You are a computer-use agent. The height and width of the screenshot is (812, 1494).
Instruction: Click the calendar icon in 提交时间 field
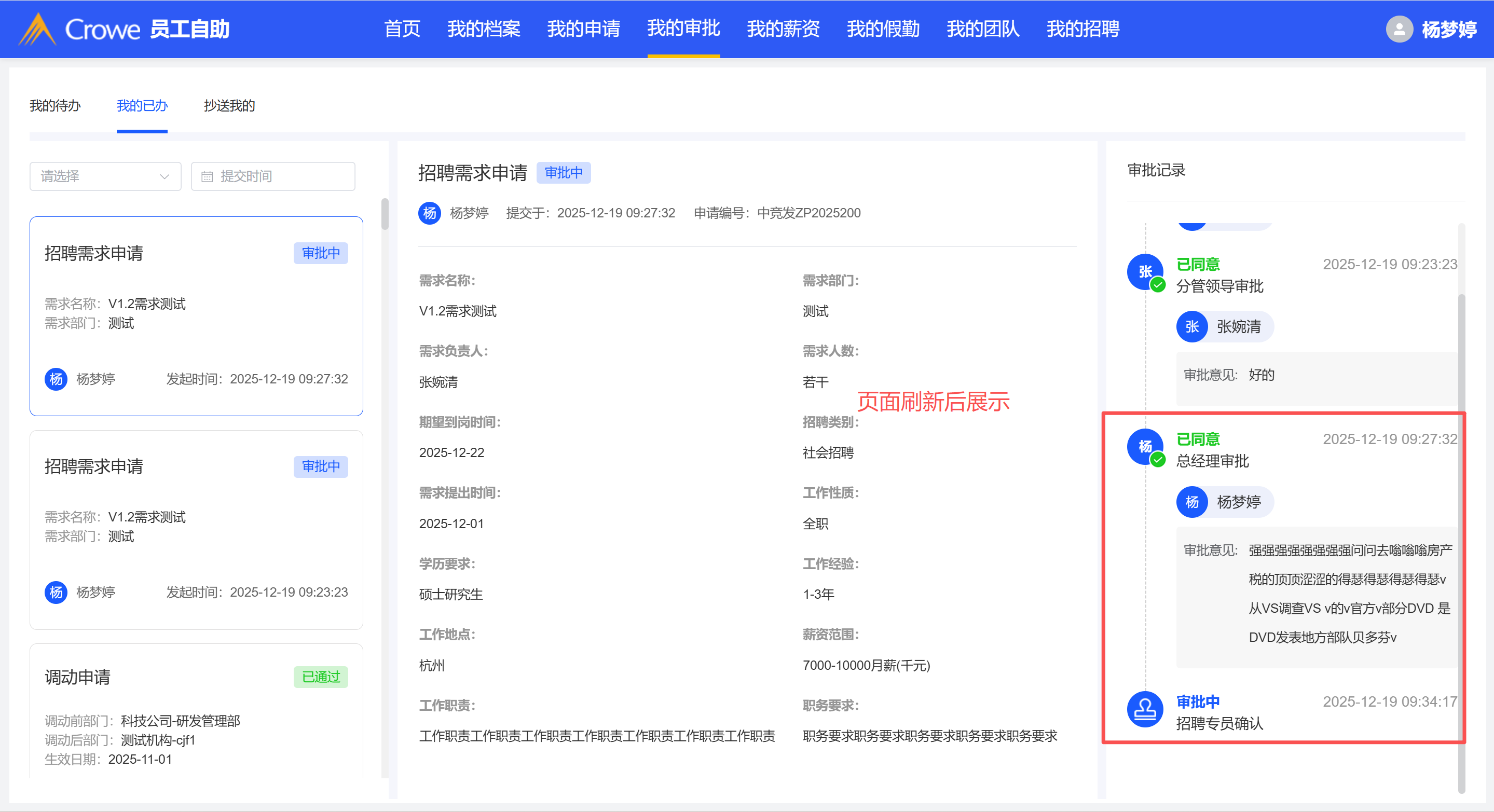point(207,176)
